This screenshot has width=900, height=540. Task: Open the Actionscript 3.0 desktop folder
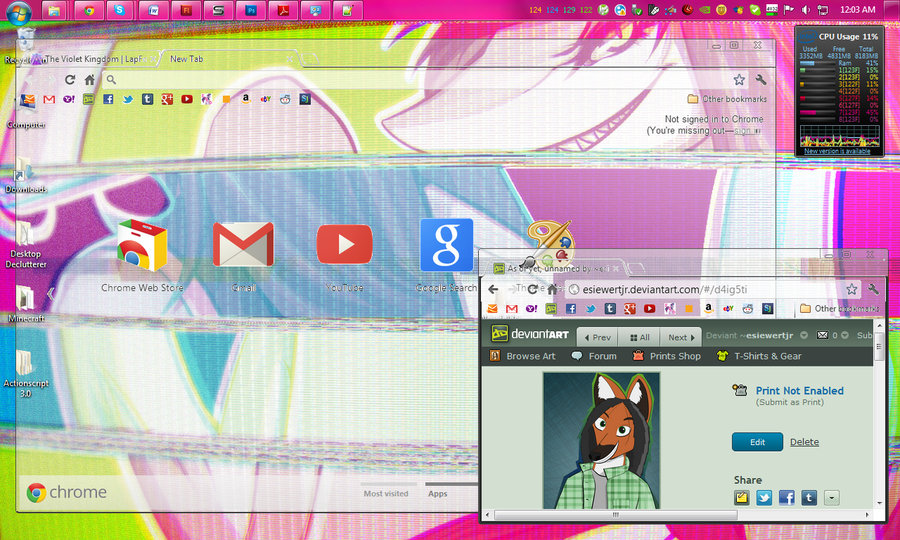tap(26, 374)
